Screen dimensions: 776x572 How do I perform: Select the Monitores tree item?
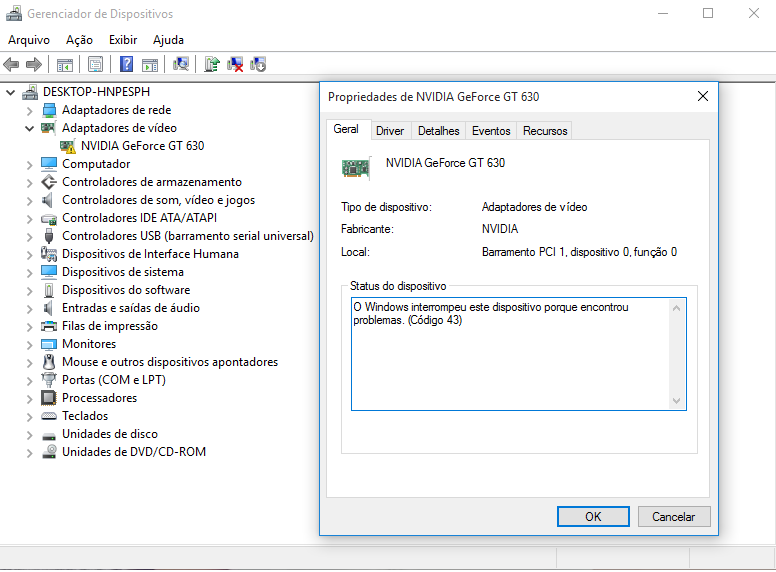(89, 344)
